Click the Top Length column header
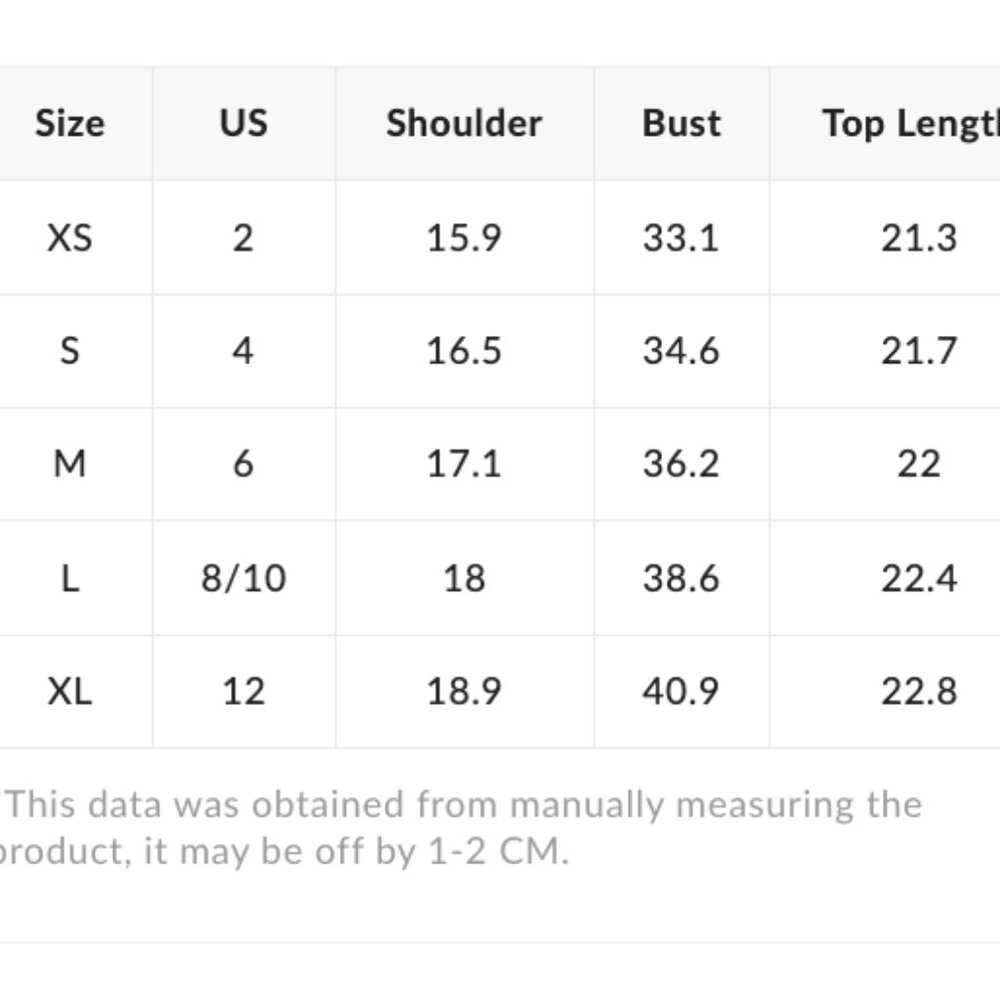The width and height of the screenshot is (1000, 1000). coord(910,123)
